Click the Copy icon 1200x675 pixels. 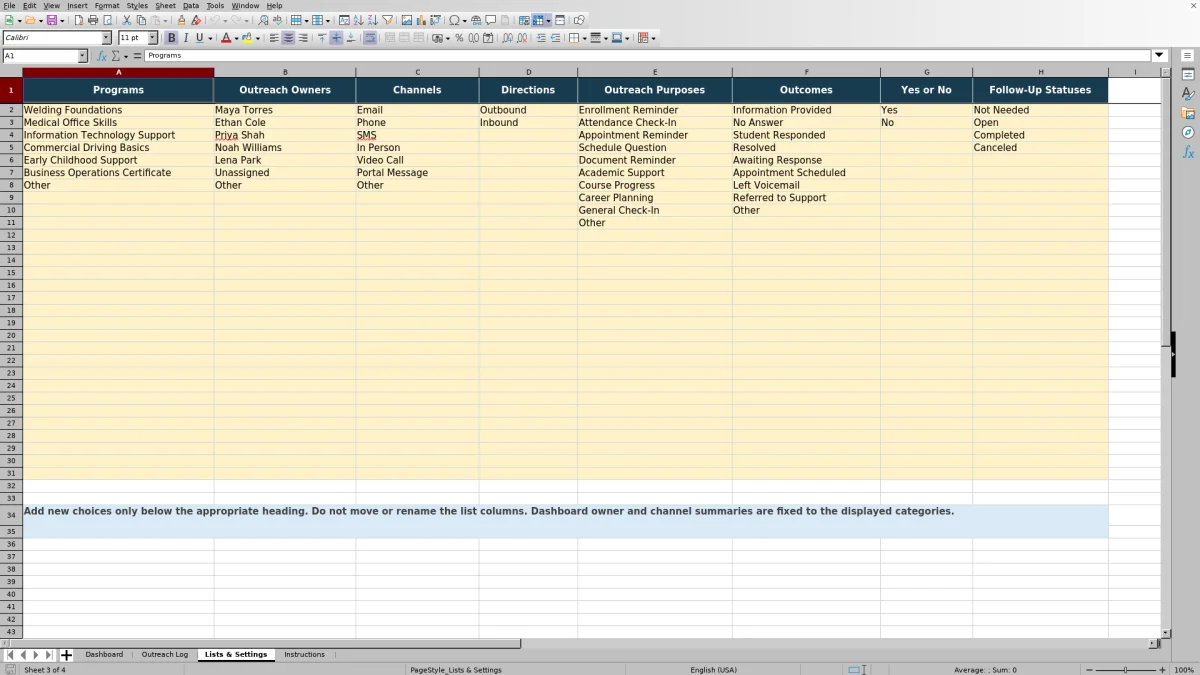click(x=141, y=20)
